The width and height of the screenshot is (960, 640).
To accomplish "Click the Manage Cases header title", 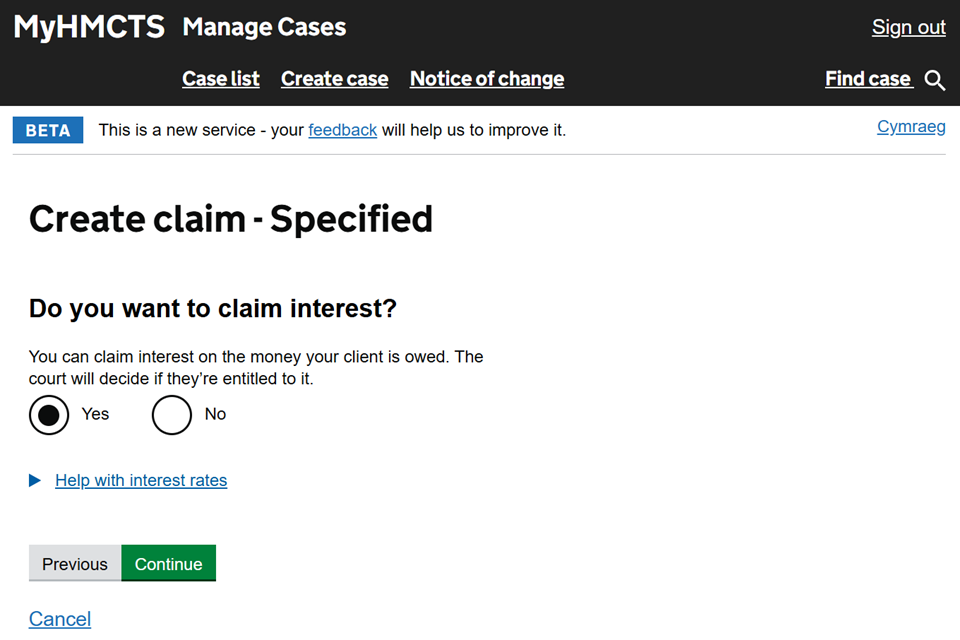I will click(264, 27).
